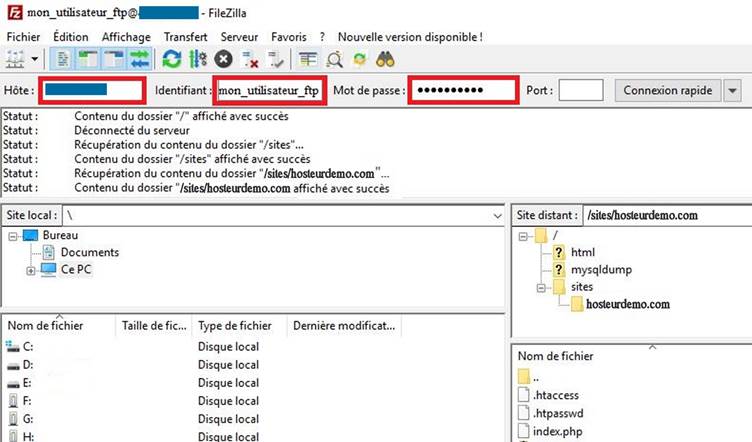Open the Site Manager dropdown arrow
Image resolution: width=752 pixels, height=442 pixels.
(35, 59)
